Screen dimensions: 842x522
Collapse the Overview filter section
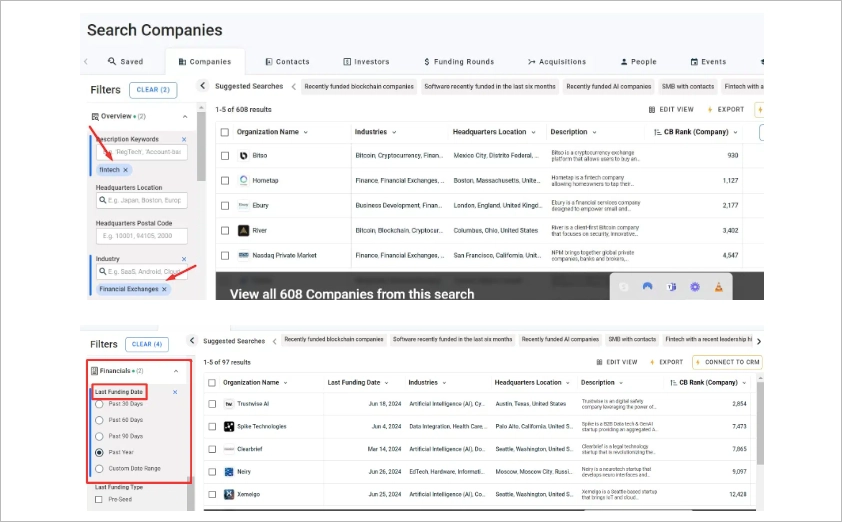click(x=185, y=117)
